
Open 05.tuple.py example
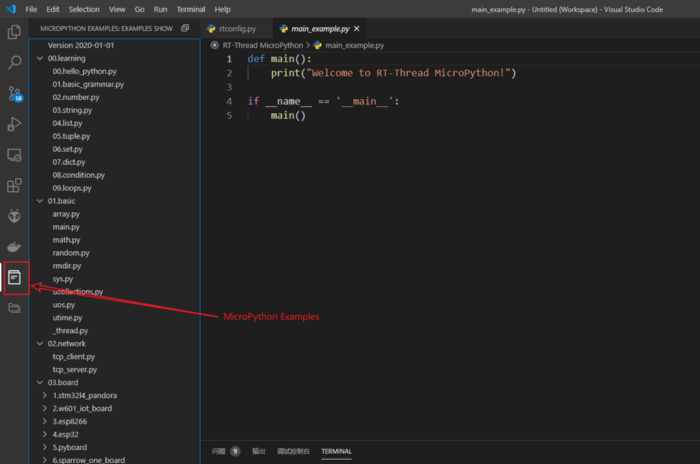pyautogui.click(x=71, y=136)
